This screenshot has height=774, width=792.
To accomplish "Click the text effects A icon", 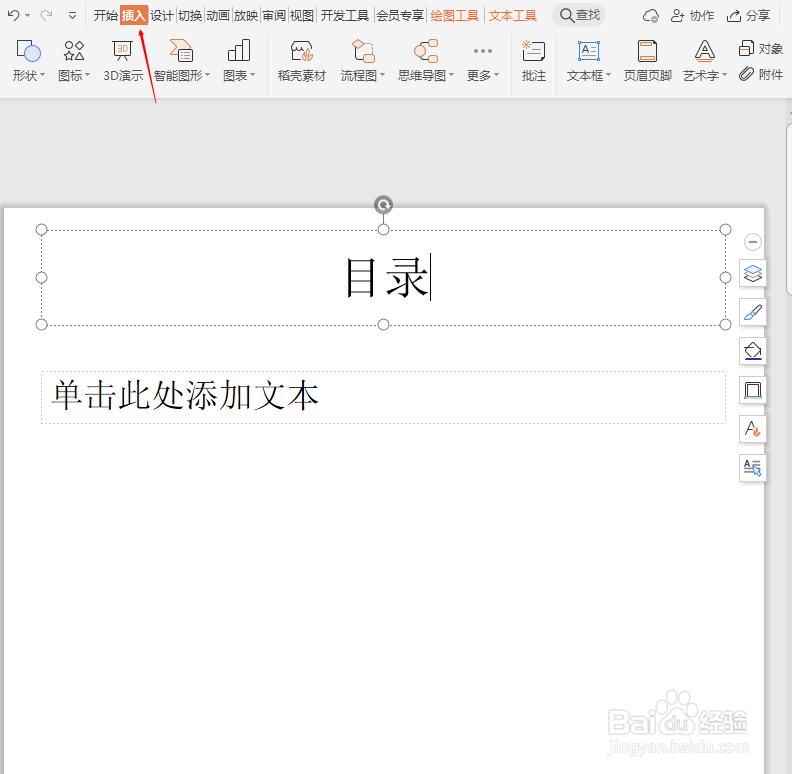I will tap(753, 429).
